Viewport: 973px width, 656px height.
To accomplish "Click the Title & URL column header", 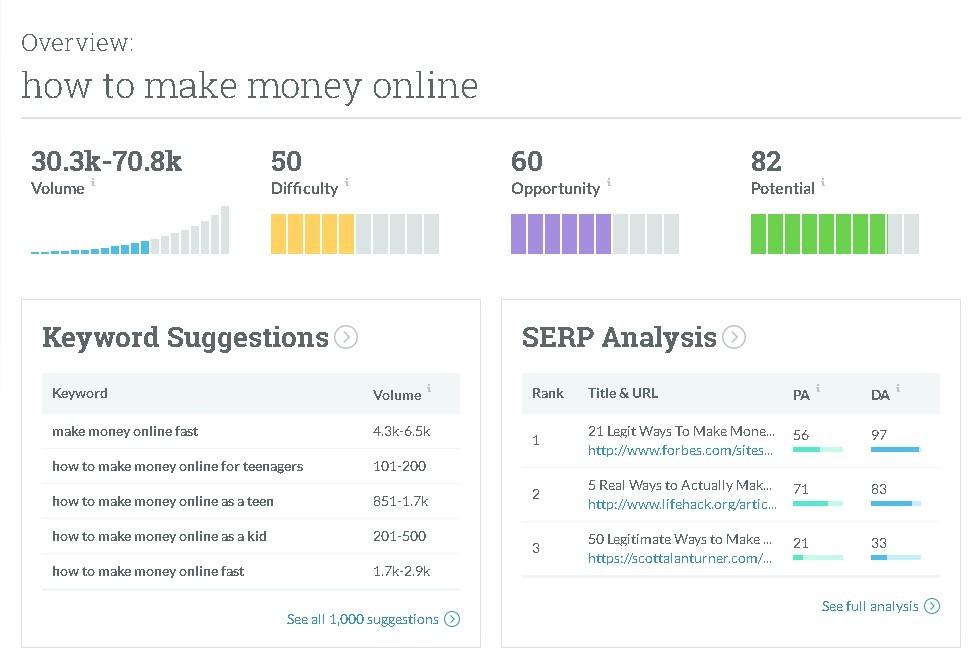I will pyautogui.click(x=622, y=393).
